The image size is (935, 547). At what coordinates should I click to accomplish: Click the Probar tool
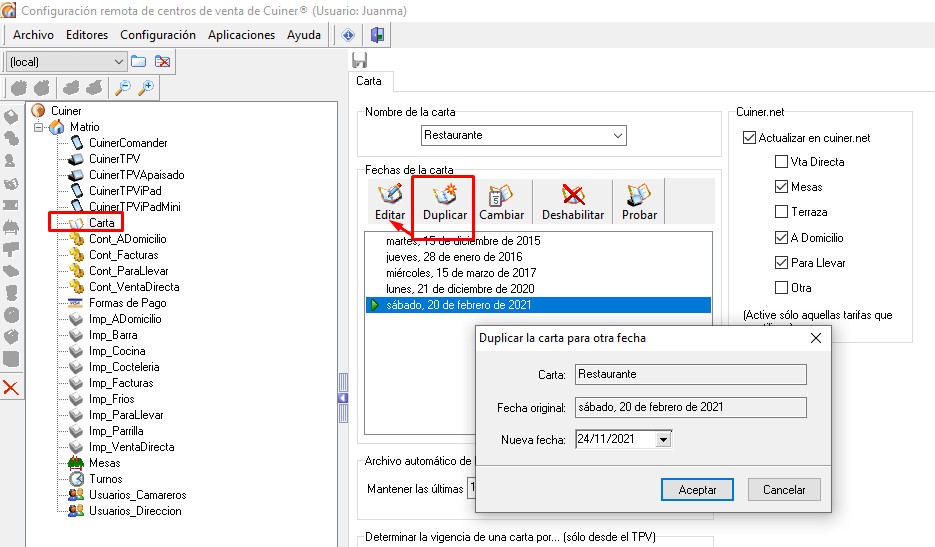click(639, 202)
